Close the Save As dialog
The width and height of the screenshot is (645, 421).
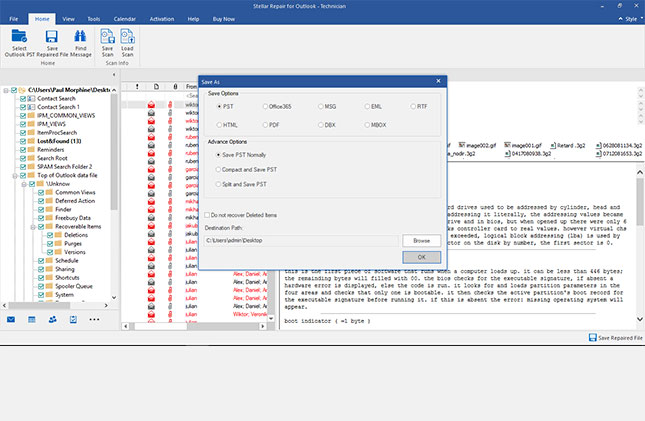(x=438, y=81)
